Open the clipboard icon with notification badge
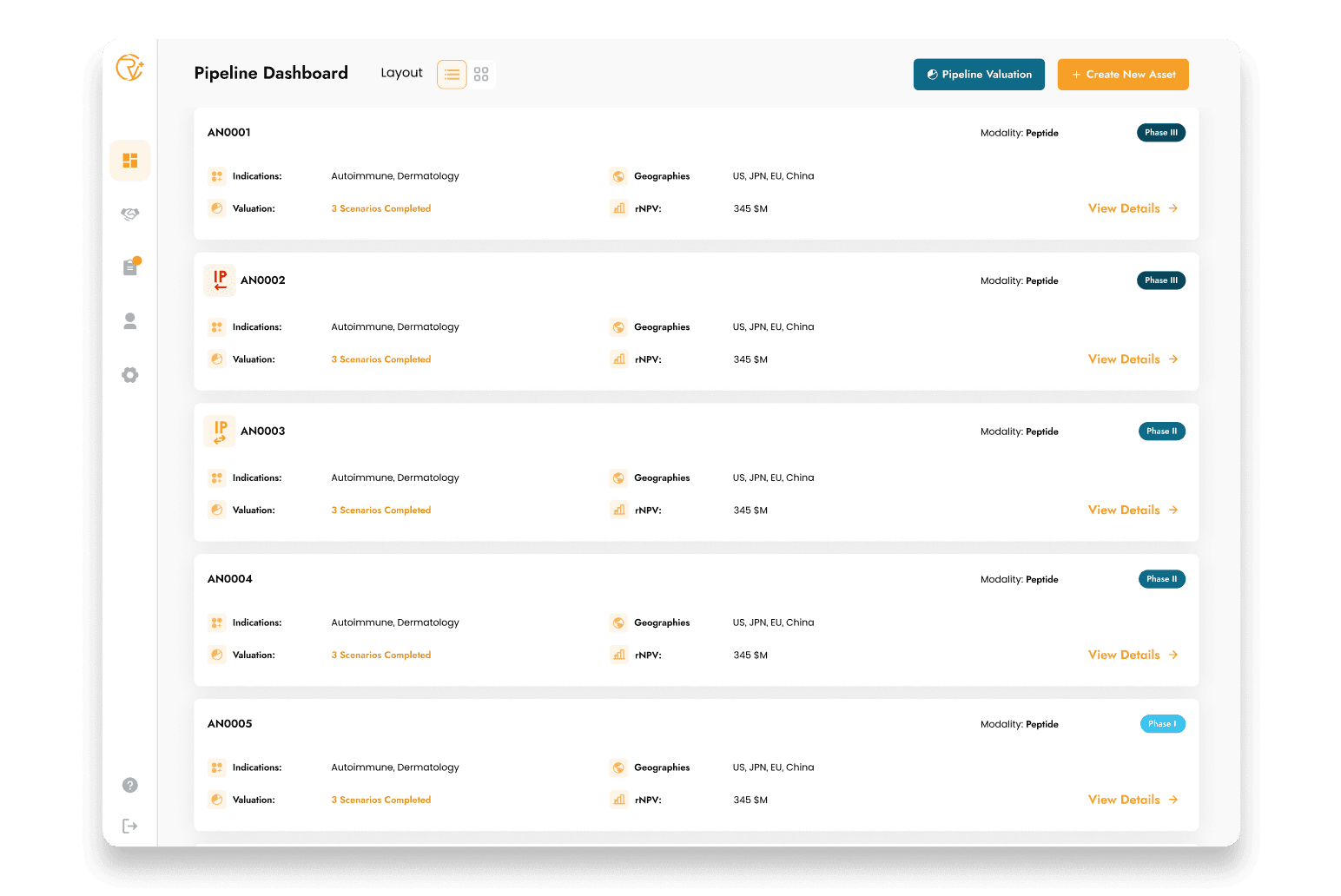Viewport: 1341px width, 896px height. (x=129, y=267)
